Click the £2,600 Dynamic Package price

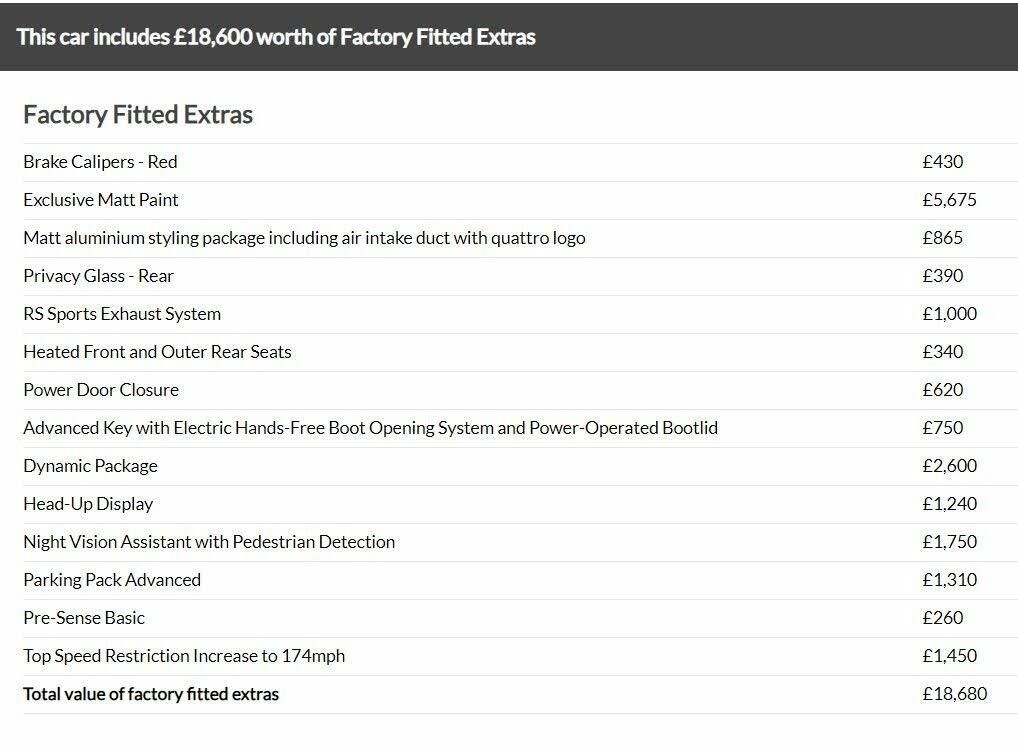[x=949, y=466]
